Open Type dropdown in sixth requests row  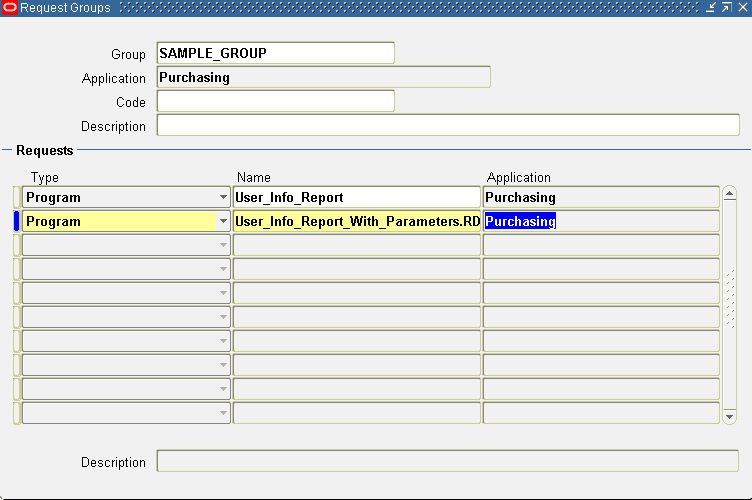coord(223,317)
